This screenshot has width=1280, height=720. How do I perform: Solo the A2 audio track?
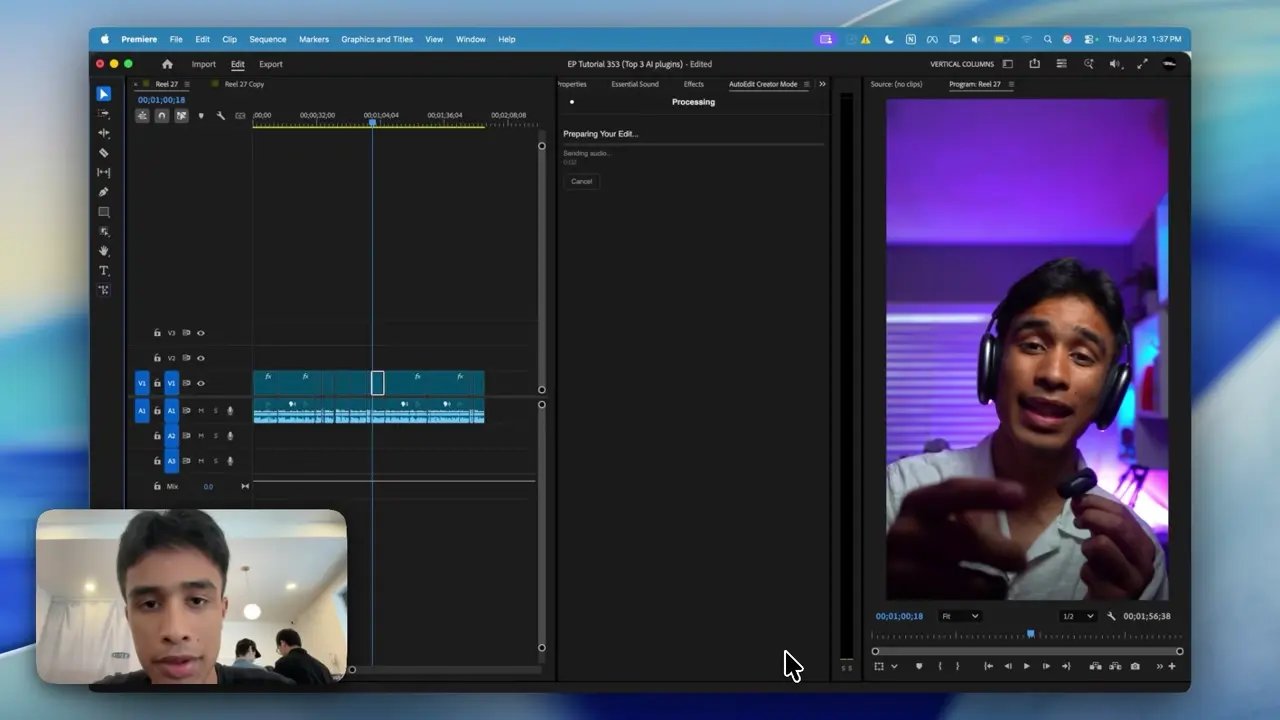point(215,436)
